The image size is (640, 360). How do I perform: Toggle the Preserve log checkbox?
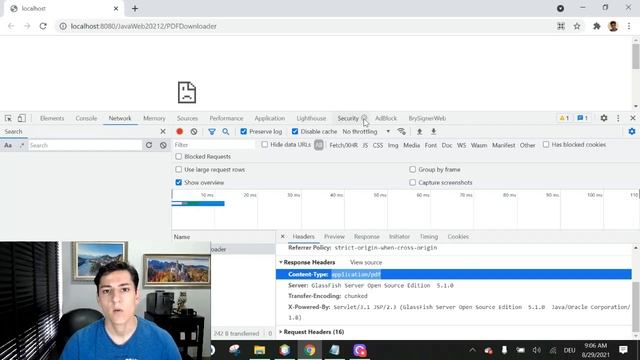tap(244, 131)
